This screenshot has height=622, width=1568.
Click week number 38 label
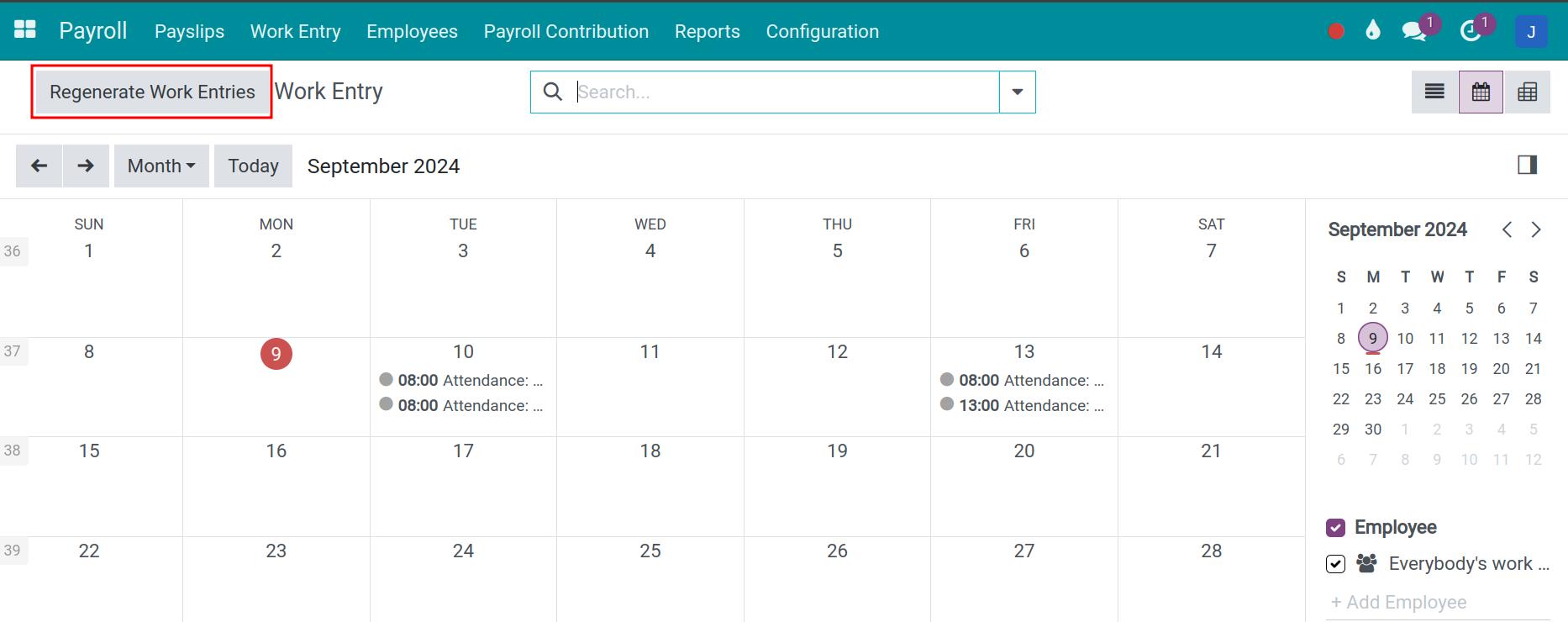tap(13, 451)
